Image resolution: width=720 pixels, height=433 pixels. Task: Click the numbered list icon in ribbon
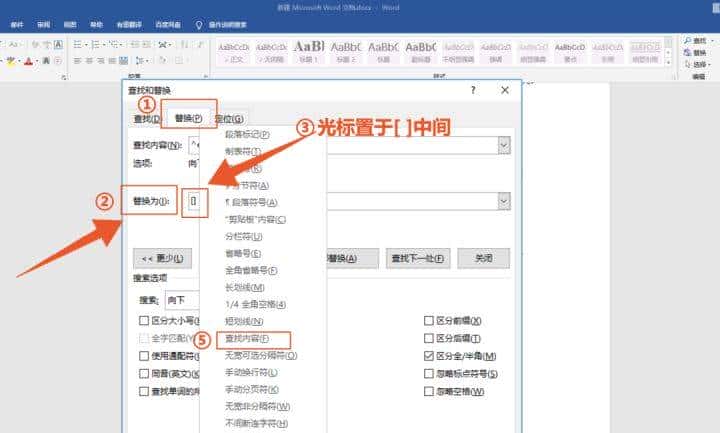pos(95,45)
